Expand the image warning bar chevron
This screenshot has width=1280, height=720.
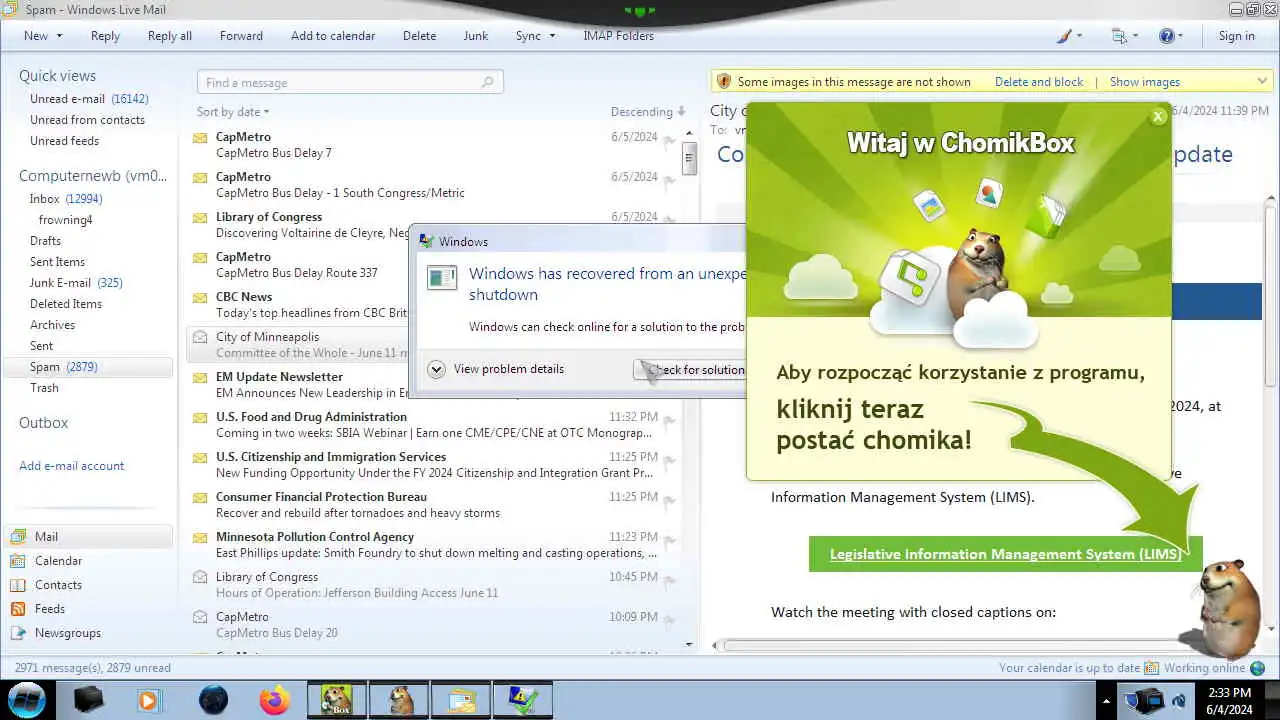[1262, 82]
